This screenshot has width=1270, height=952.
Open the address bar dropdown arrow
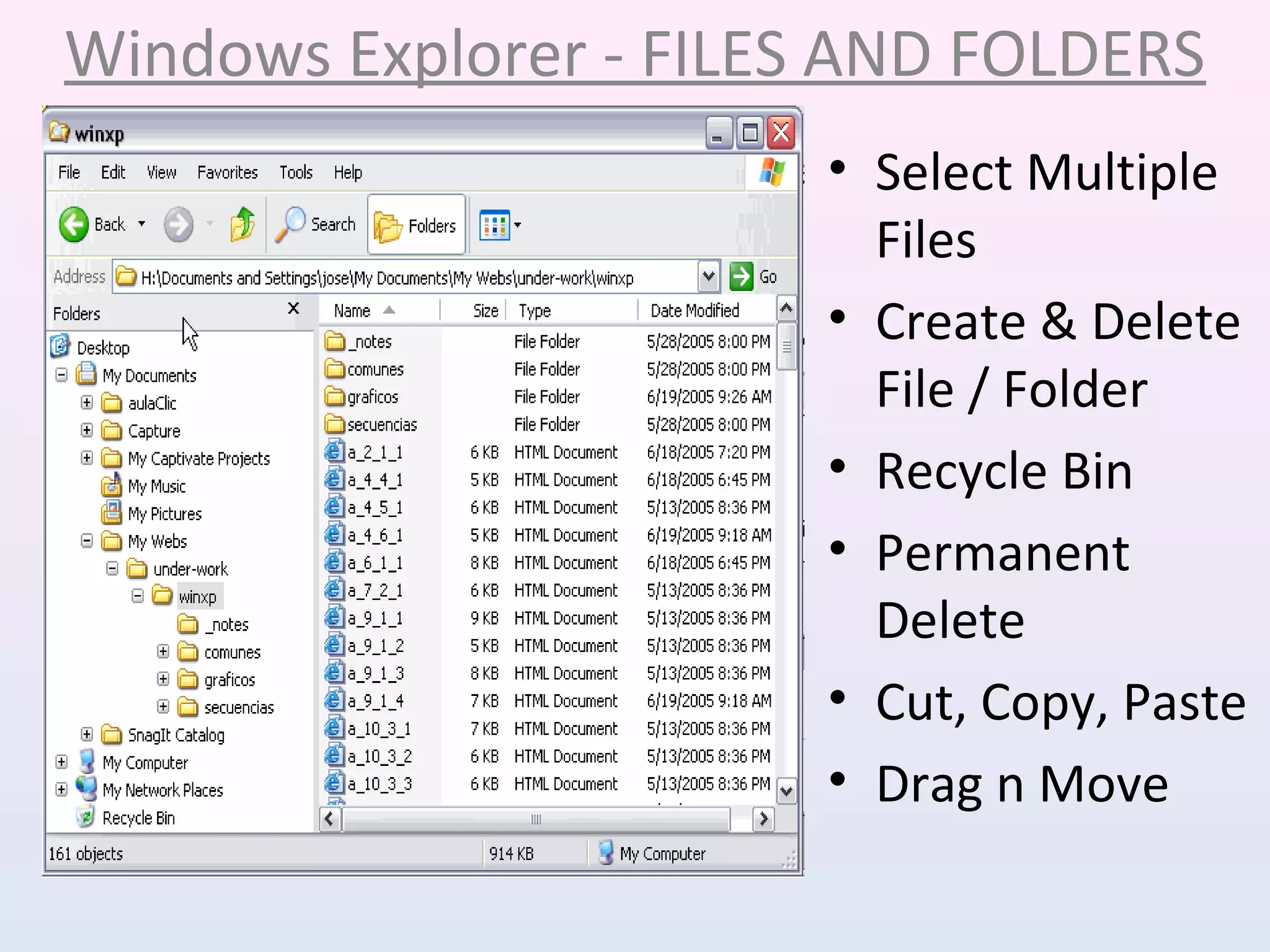point(708,277)
